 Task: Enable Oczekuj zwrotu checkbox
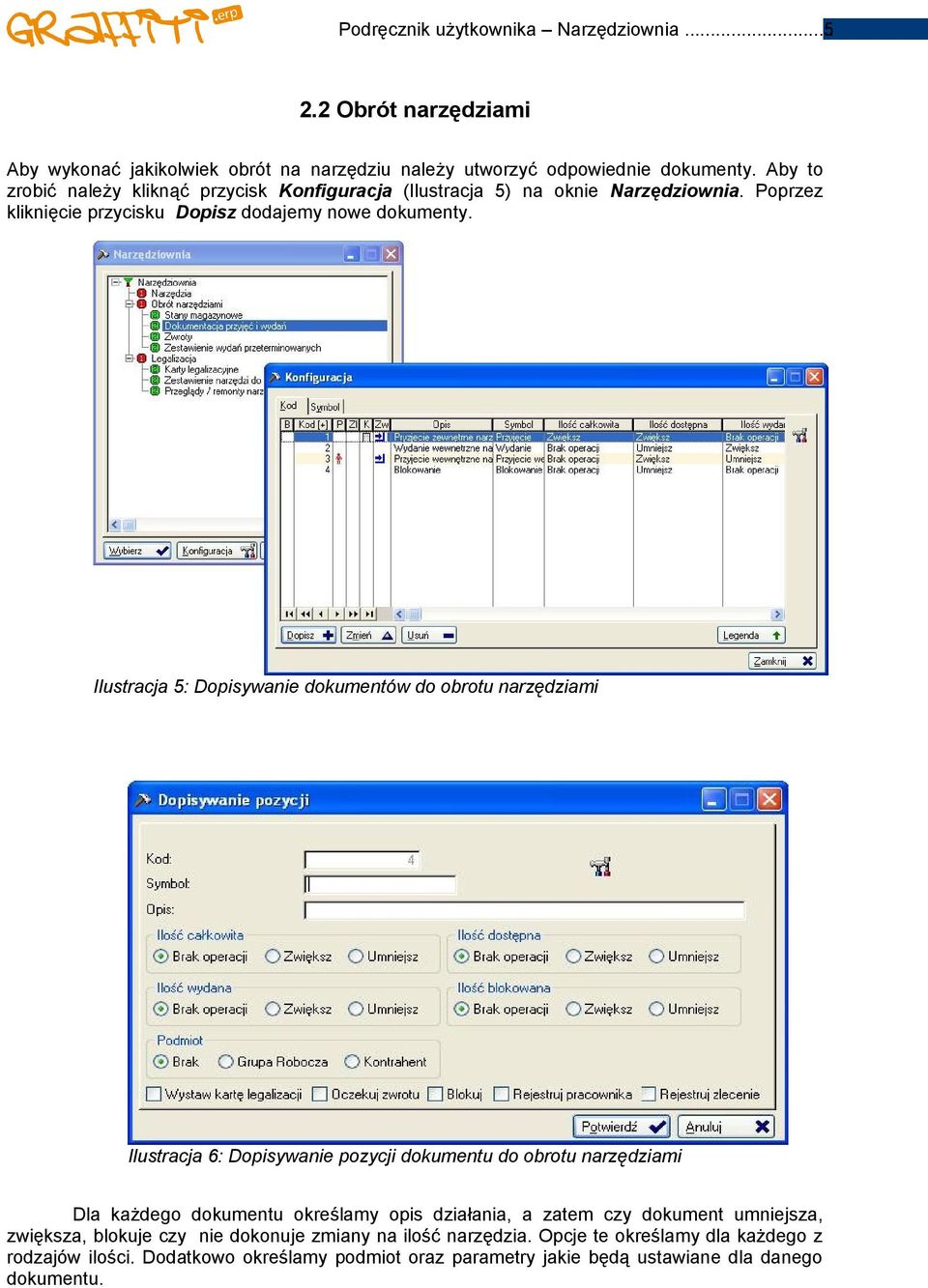coord(320,1094)
